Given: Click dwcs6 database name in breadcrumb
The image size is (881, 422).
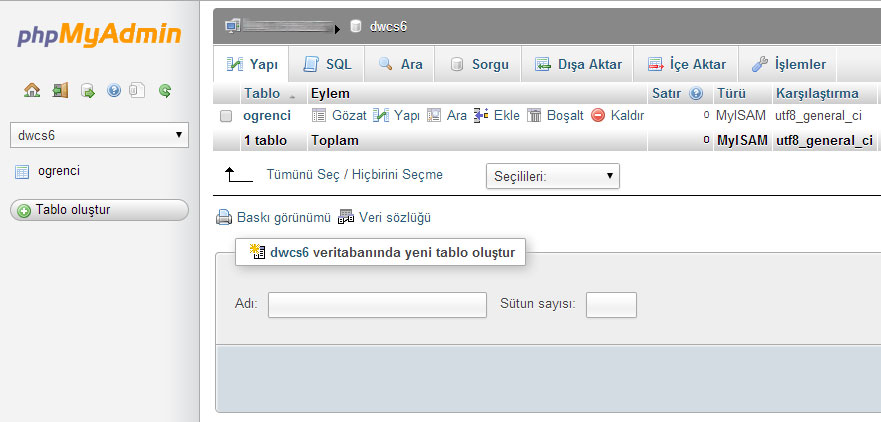Looking at the screenshot, I should tap(388, 26).
